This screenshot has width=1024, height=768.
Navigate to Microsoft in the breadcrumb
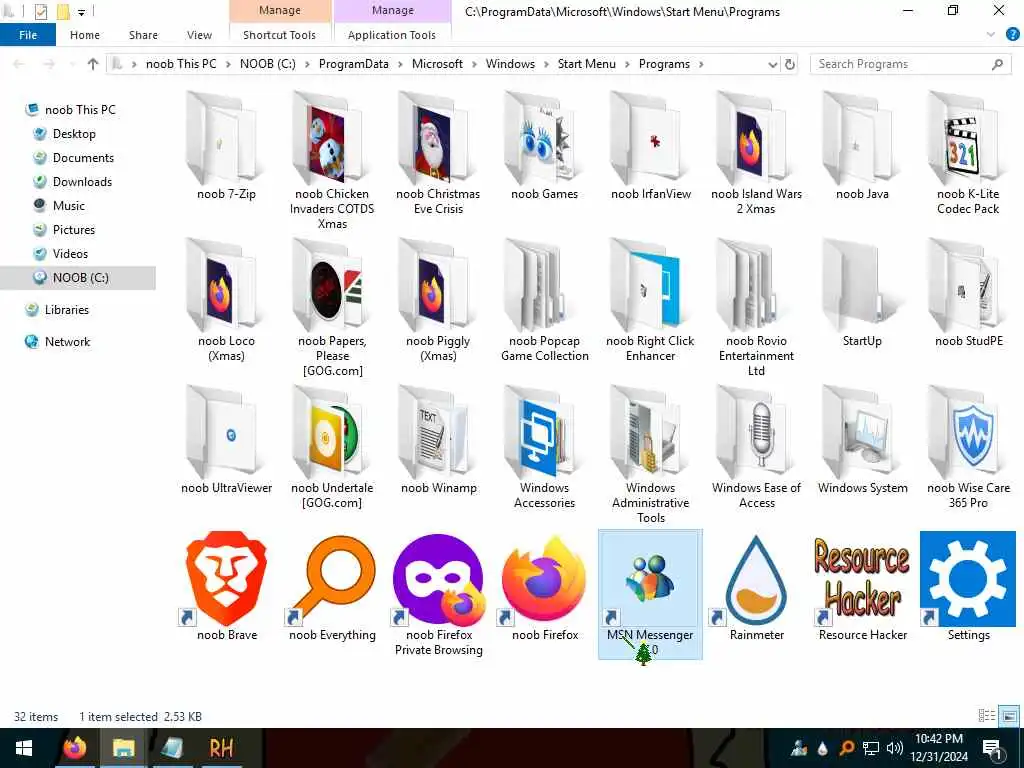437,64
